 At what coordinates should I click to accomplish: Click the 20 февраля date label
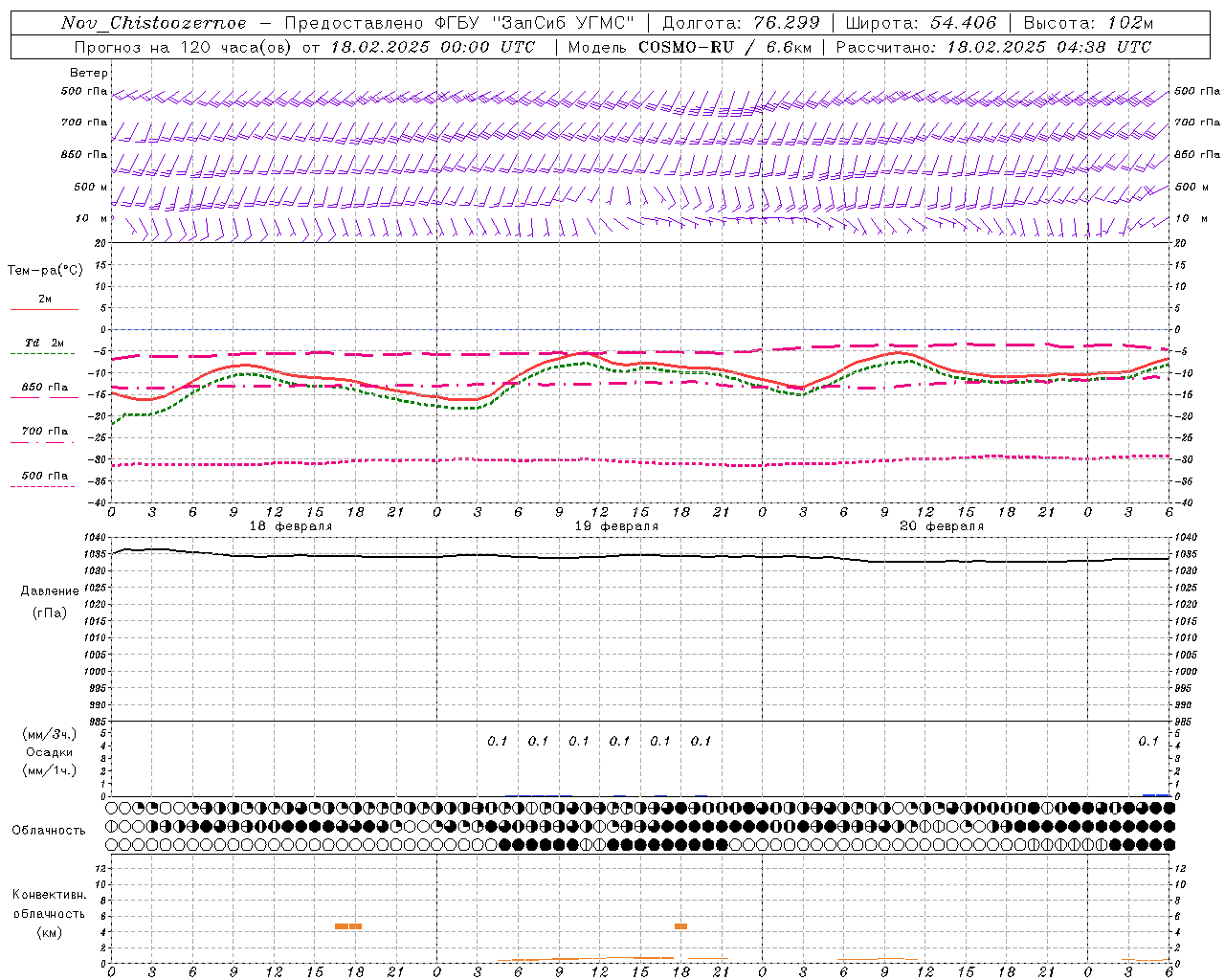(942, 526)
